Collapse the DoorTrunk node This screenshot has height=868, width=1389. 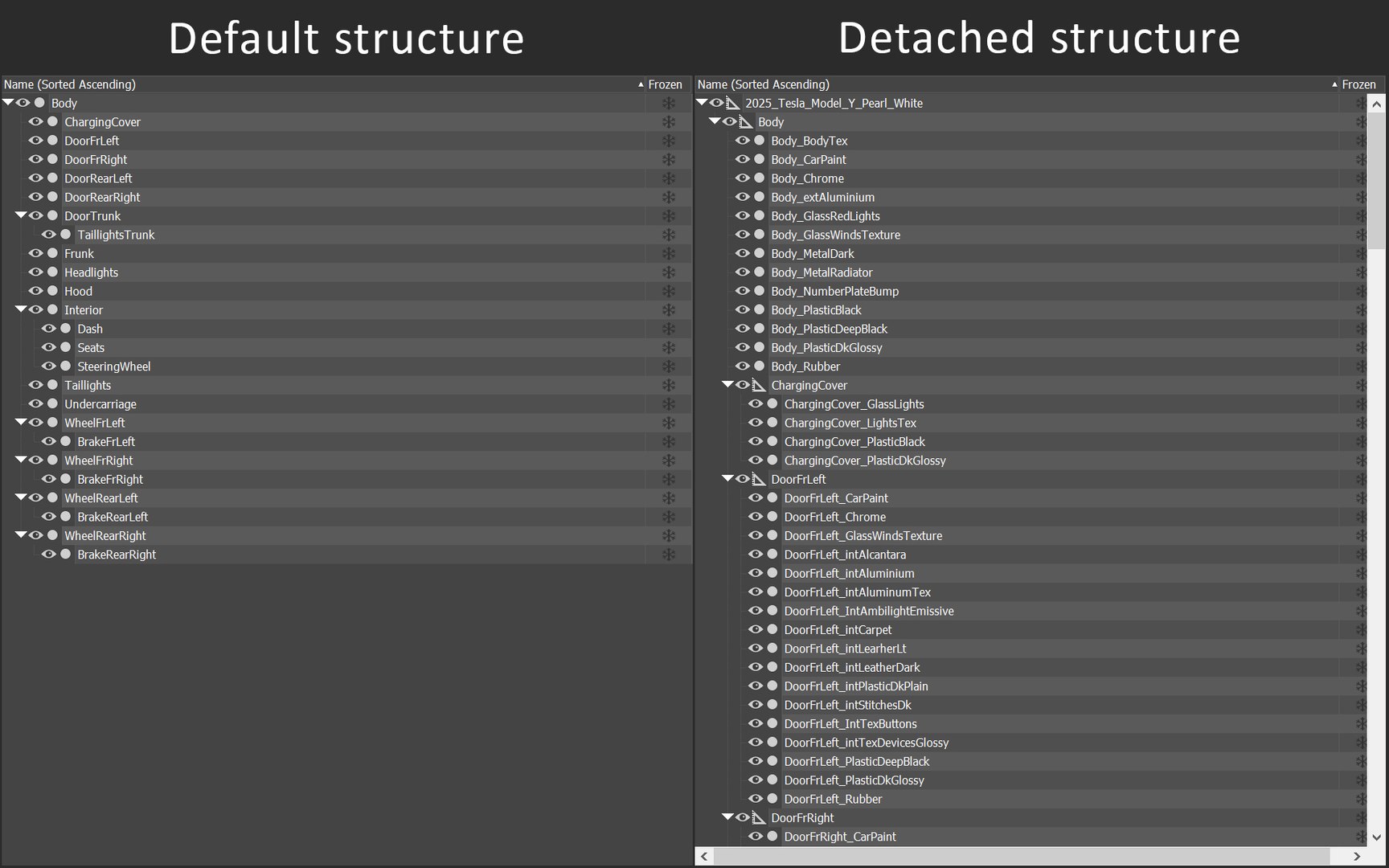(21, 215)
